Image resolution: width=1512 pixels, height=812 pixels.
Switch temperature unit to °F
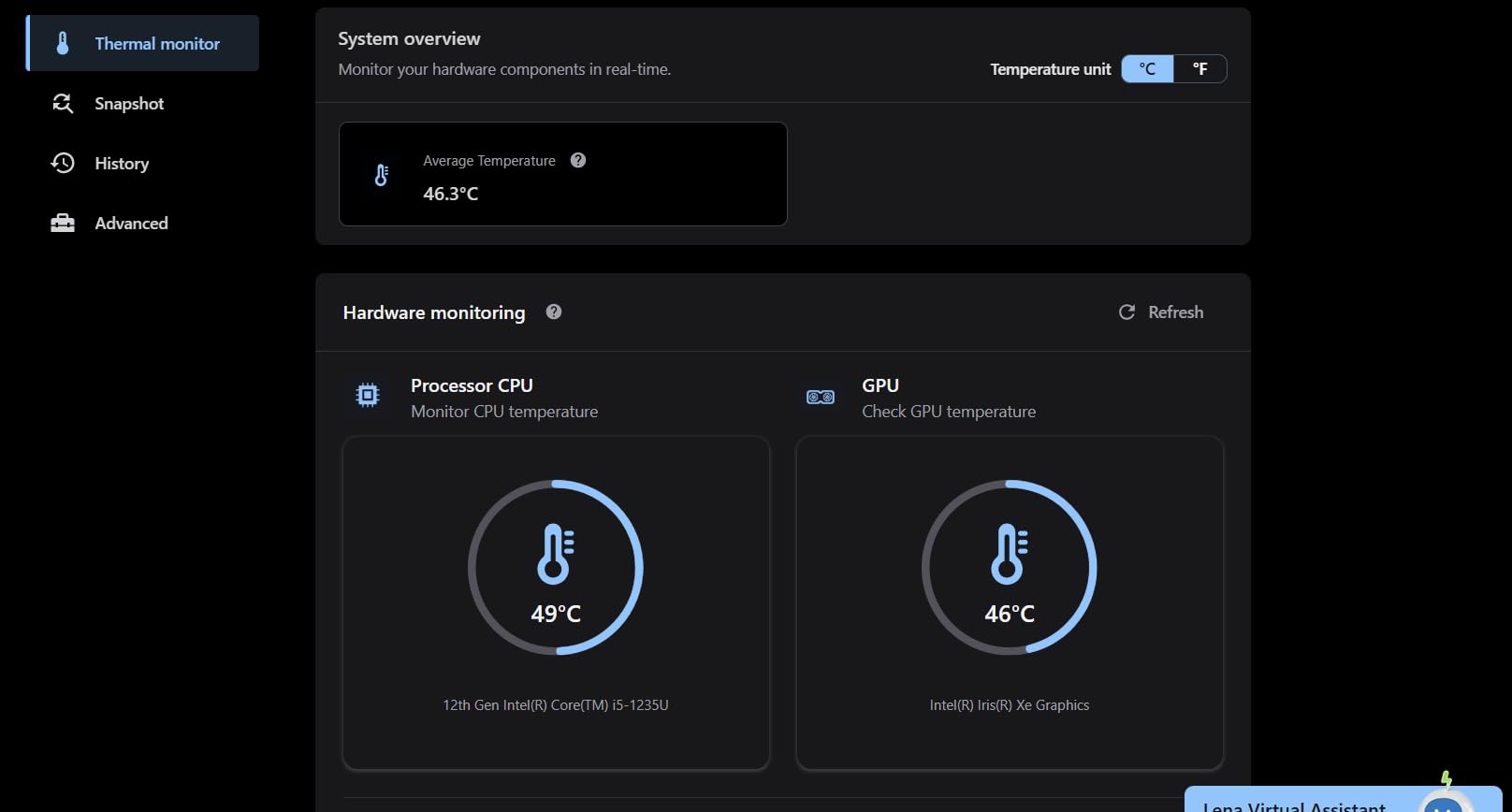pos(1200,69)
